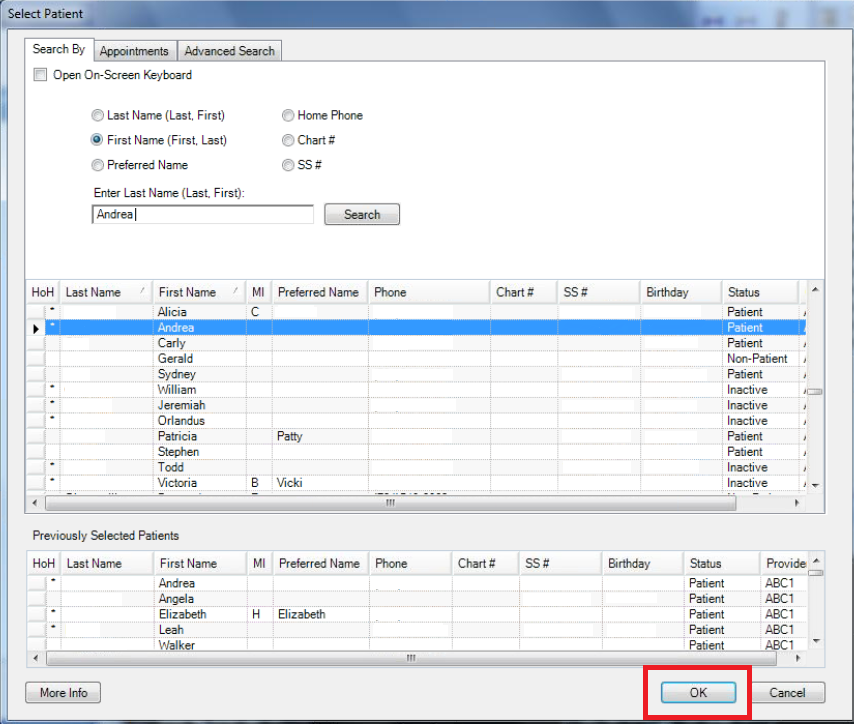The image size is (855, 724).
Task: Select the Home Phone radio button
Action: (x=288, y=115)
